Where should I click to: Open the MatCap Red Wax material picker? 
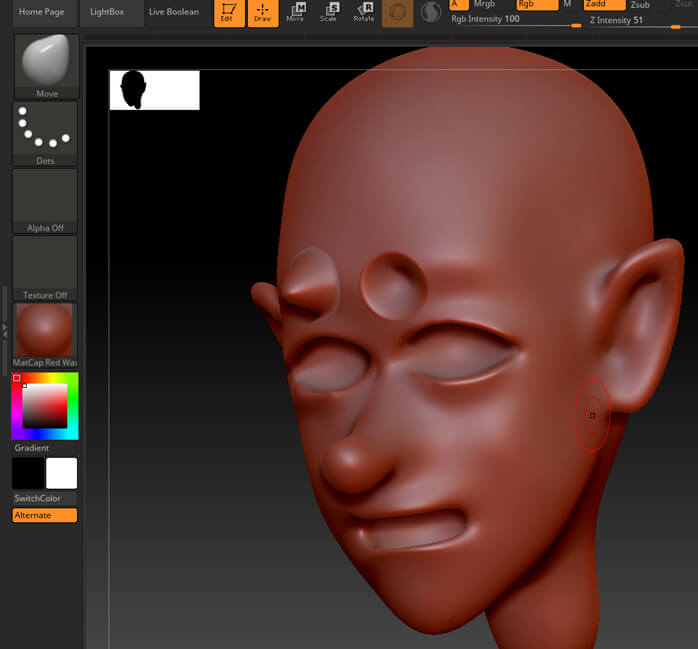pos(45,334)
